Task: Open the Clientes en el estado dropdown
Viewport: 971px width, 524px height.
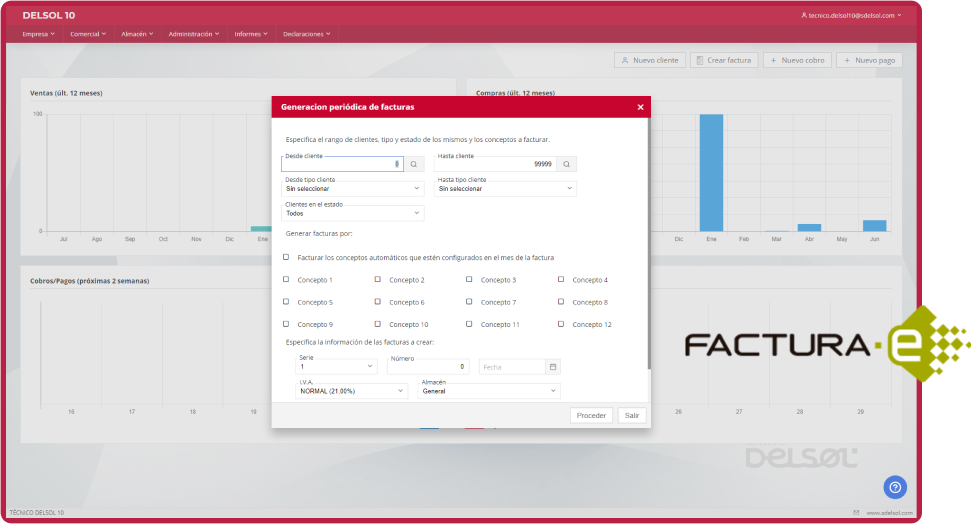Action: pyautogui.click(x=354, y=213)
